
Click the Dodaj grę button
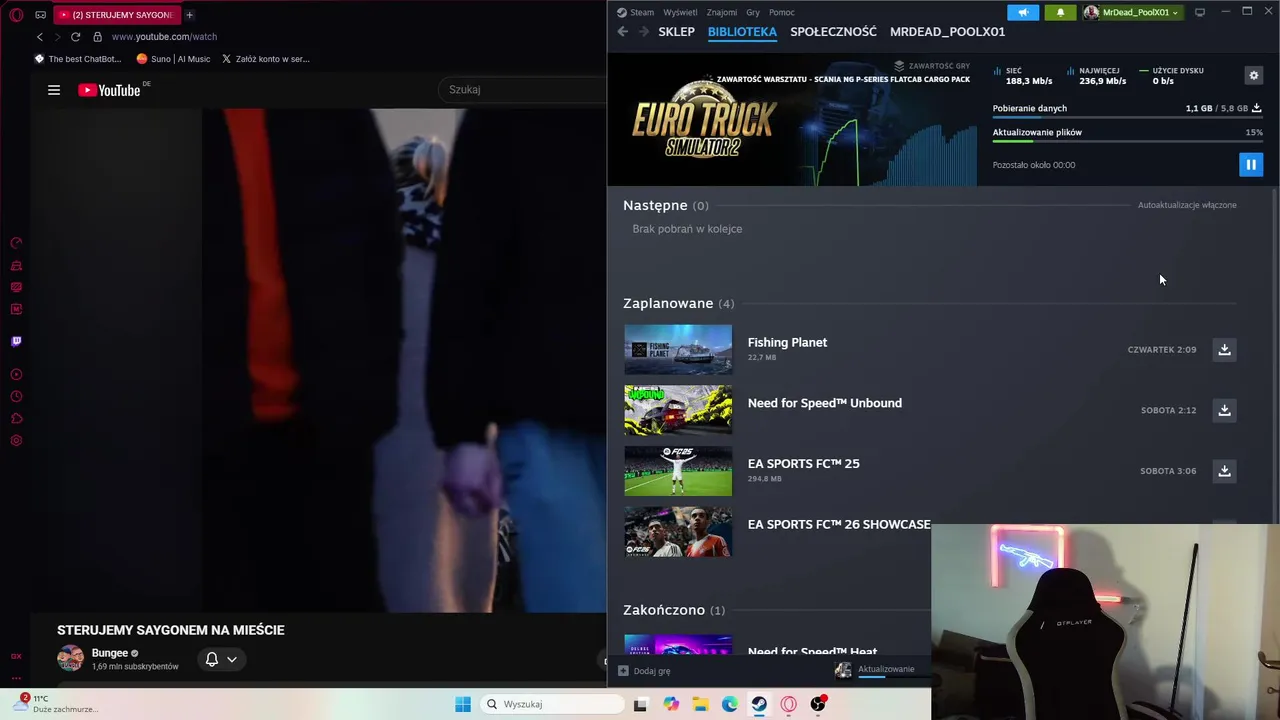click(x=644, y=671)
